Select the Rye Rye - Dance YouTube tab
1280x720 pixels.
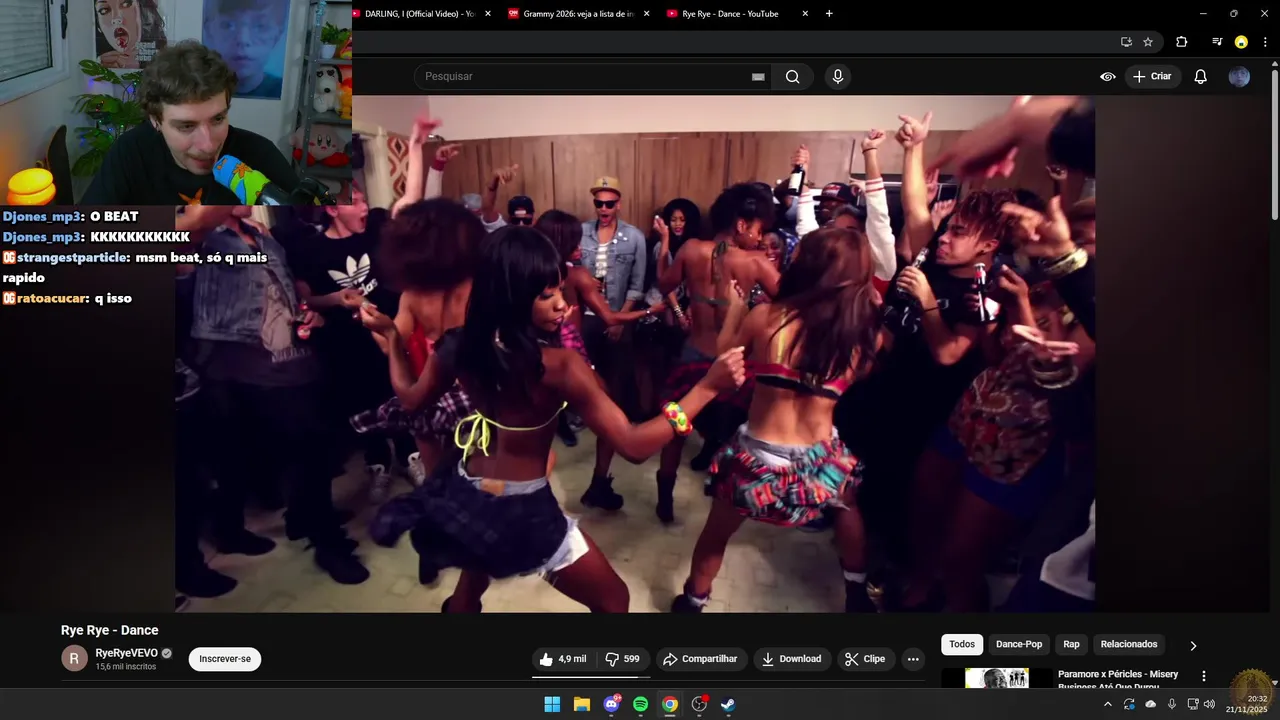click(x=735, y=14)
